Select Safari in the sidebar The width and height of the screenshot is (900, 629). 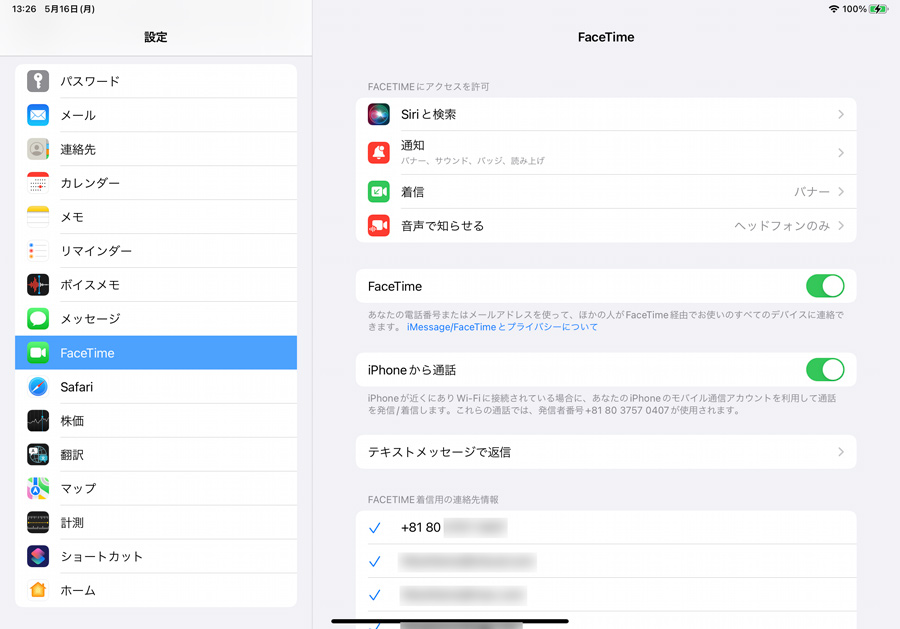pyautogui.click(x=156, y=387)
